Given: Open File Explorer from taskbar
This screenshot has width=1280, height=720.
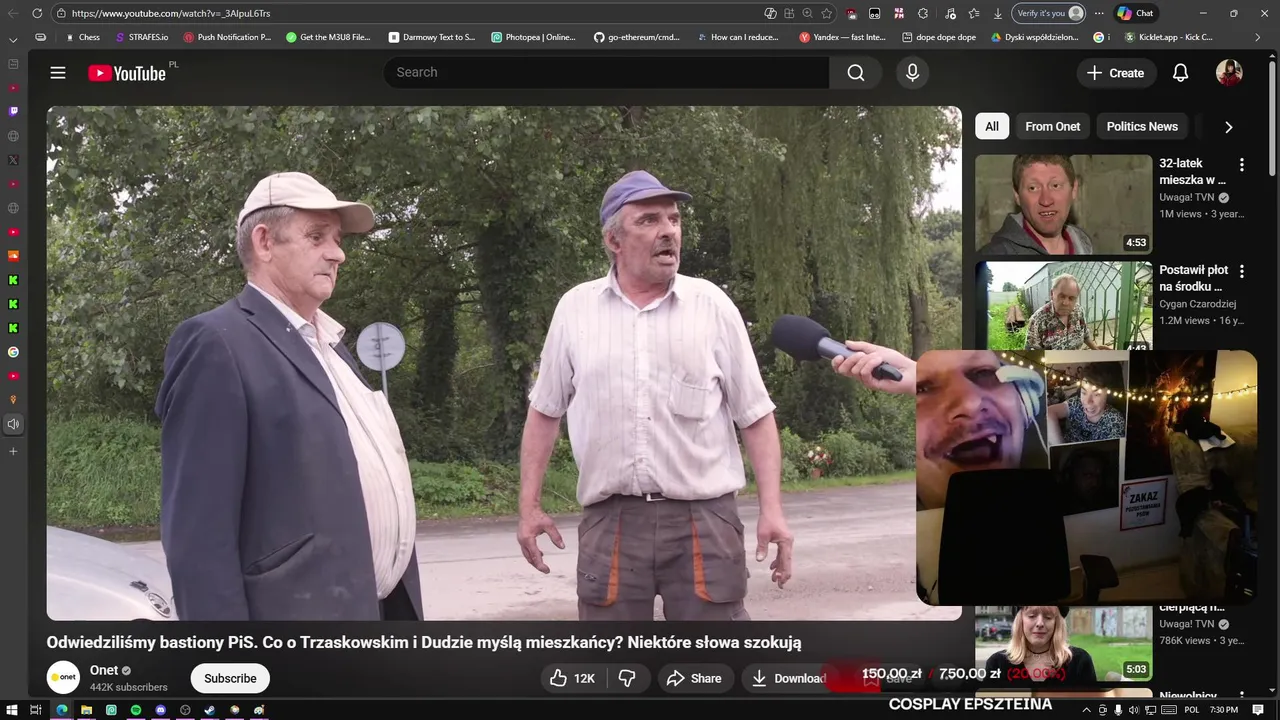Looking at the screenshot, I should point(86,710).
